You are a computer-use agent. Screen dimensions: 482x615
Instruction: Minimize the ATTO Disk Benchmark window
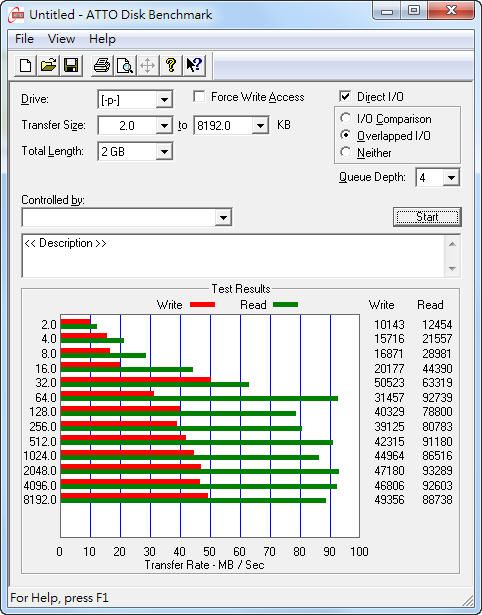point(387,11)
